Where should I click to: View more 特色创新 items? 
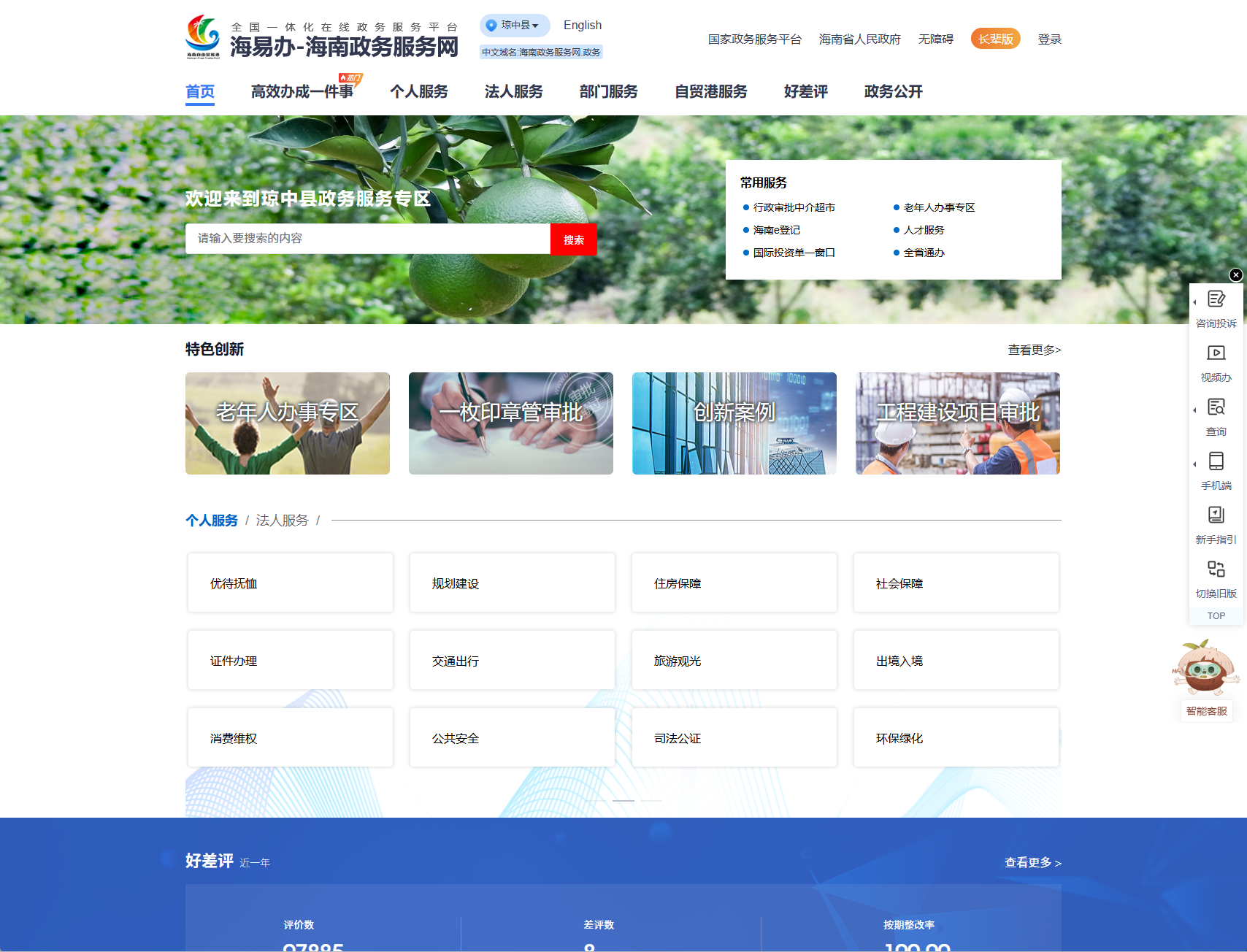click(x=1035, y=350)
